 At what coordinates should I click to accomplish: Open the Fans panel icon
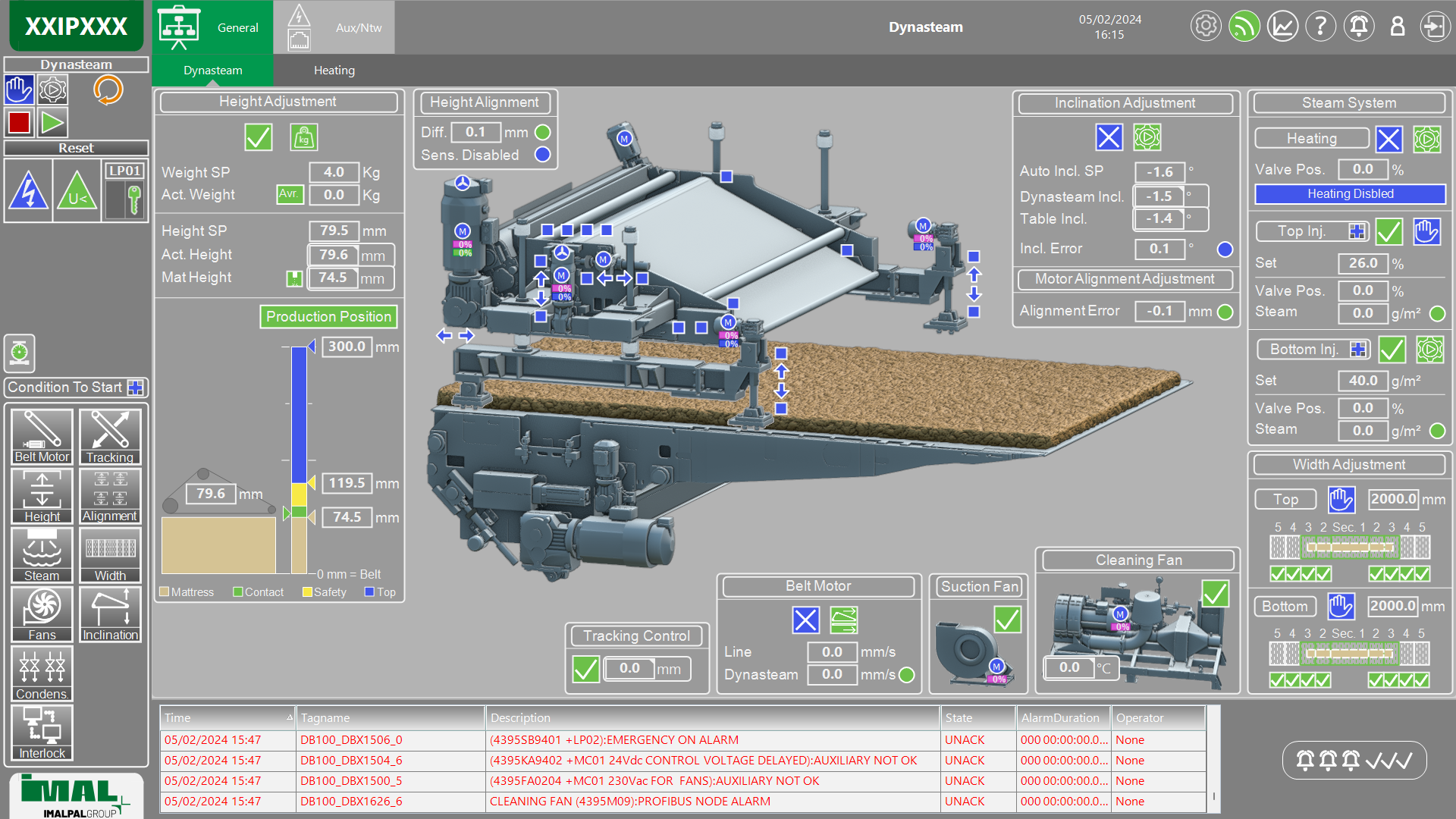[42, 613]
